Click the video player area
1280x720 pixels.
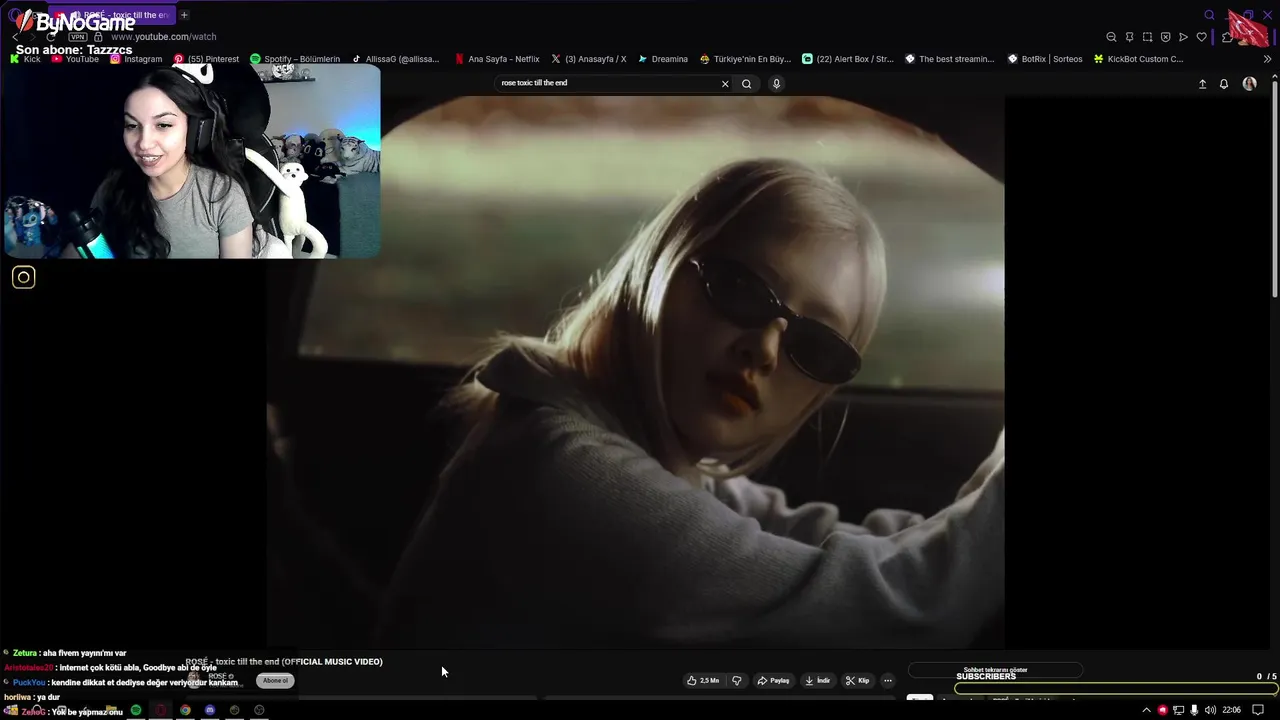[x=635, y=372]
